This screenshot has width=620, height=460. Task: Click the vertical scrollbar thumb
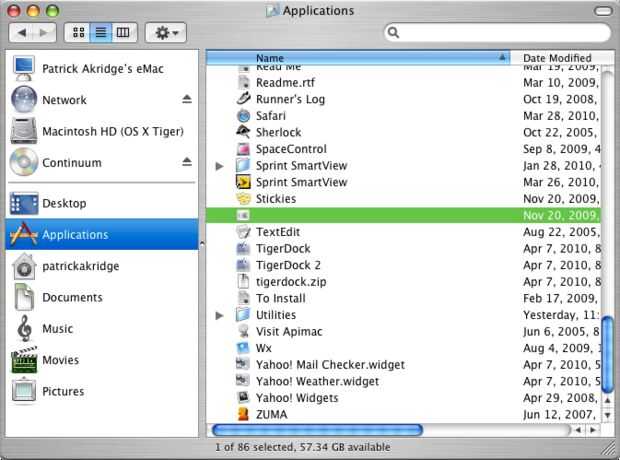point(607,353)
